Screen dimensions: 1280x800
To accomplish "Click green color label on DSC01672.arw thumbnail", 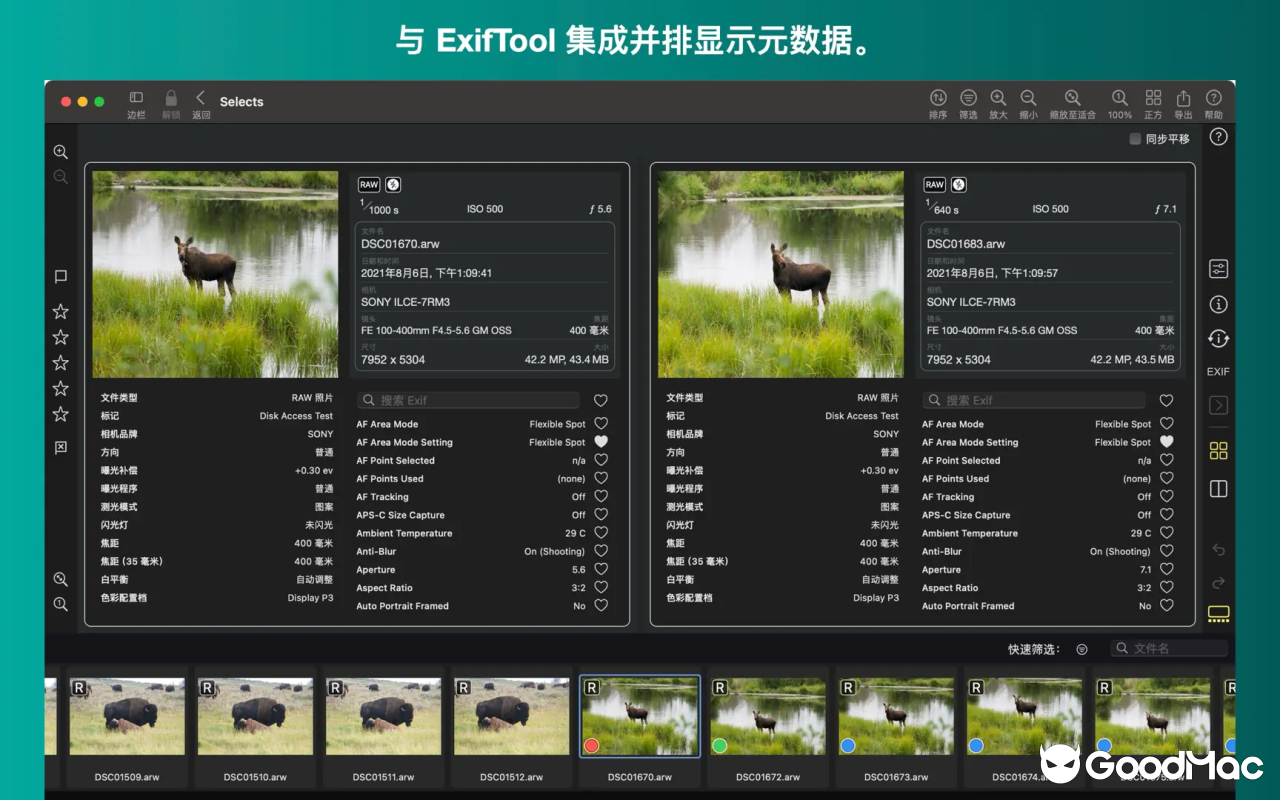I will [719, 746].
